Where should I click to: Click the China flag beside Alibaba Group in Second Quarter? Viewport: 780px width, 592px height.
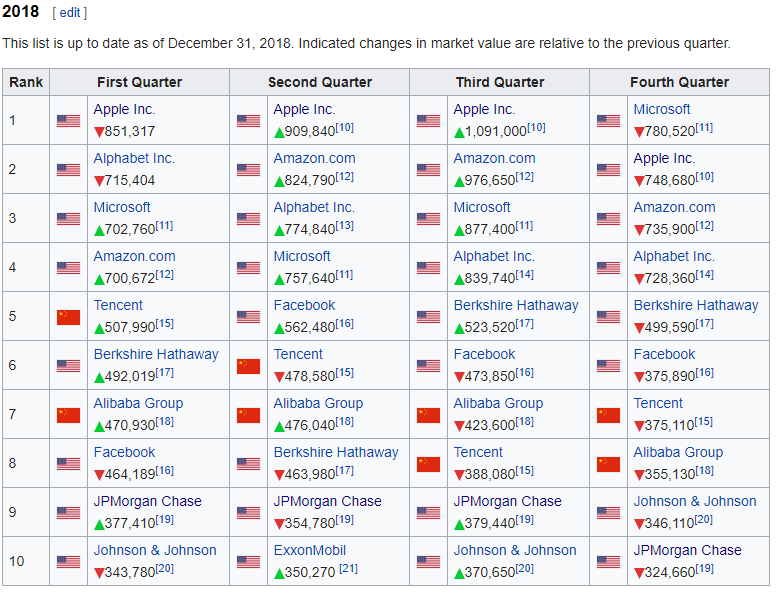(248, 415)
